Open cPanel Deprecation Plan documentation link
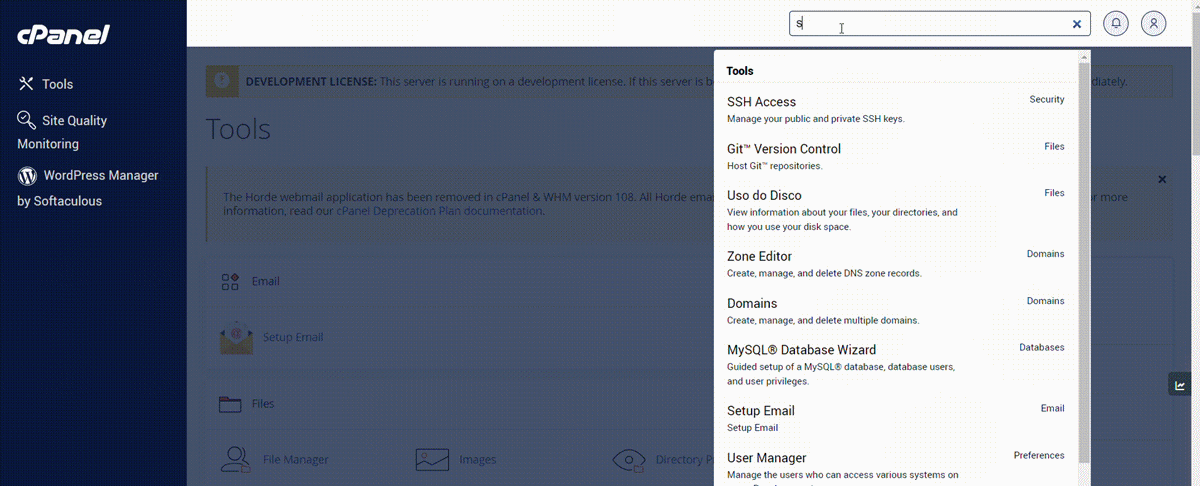1200x486 pixels. [x=439, y=211]
